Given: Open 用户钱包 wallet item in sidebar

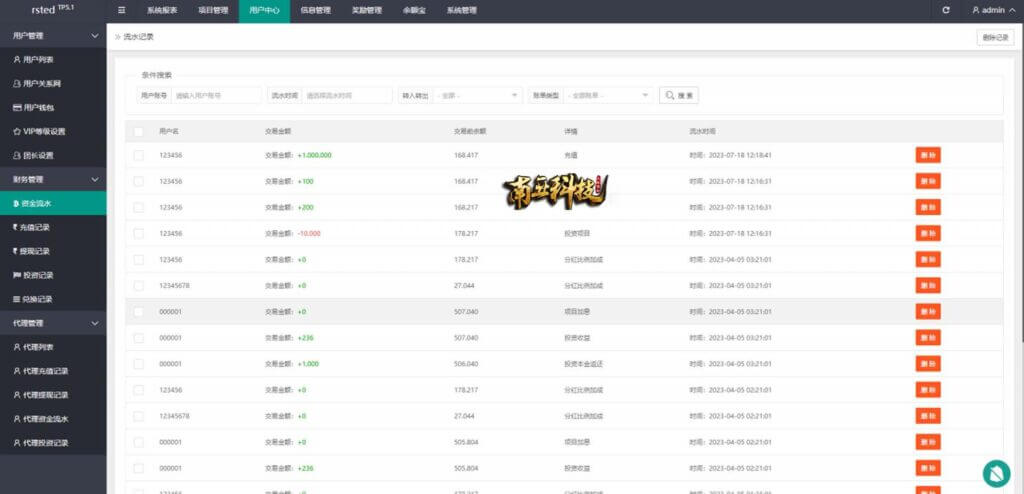Looking at the screenshot, I should (x=53, y=107).
